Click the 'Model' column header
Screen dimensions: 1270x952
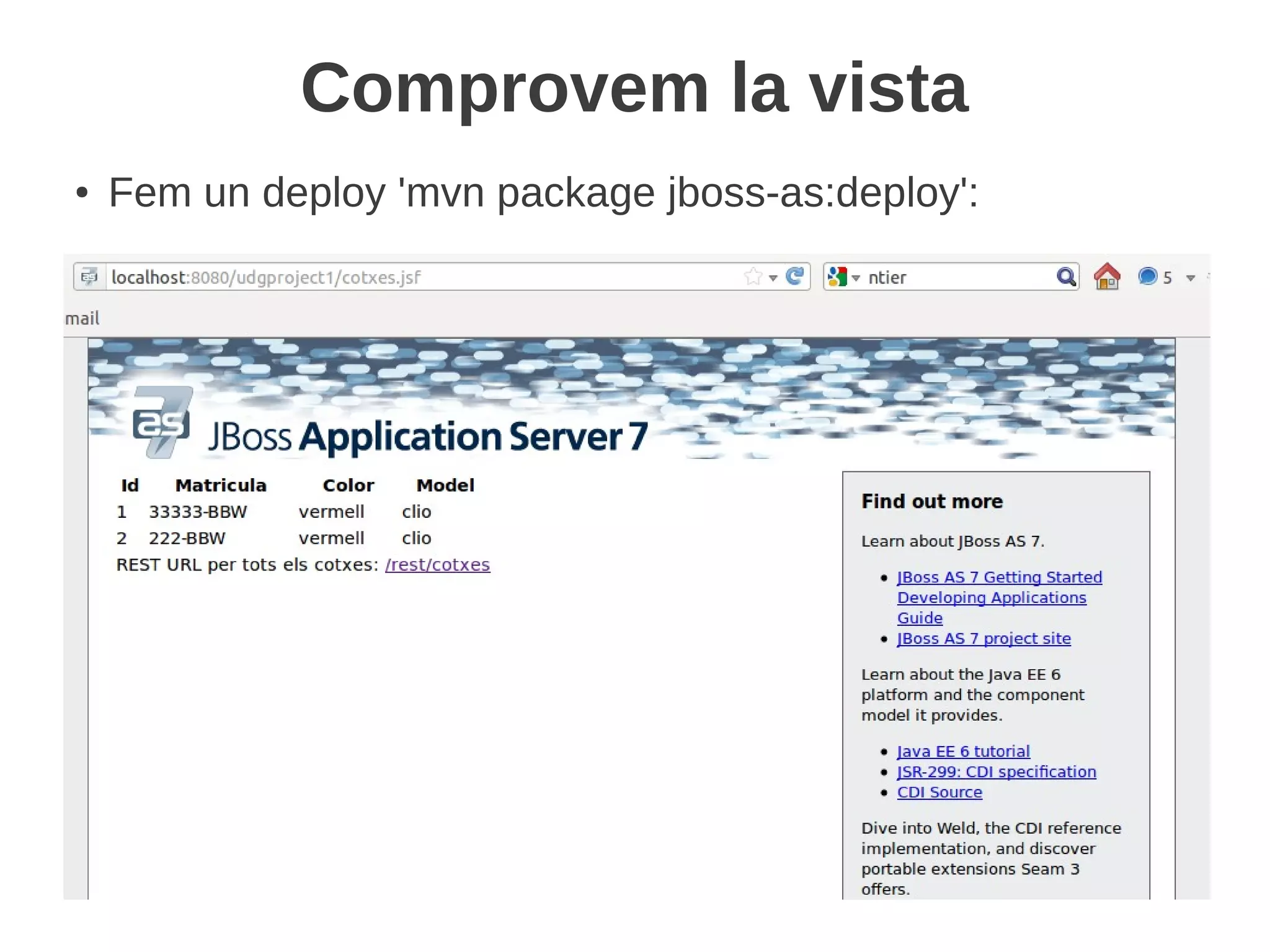click(x=445, y=485)
